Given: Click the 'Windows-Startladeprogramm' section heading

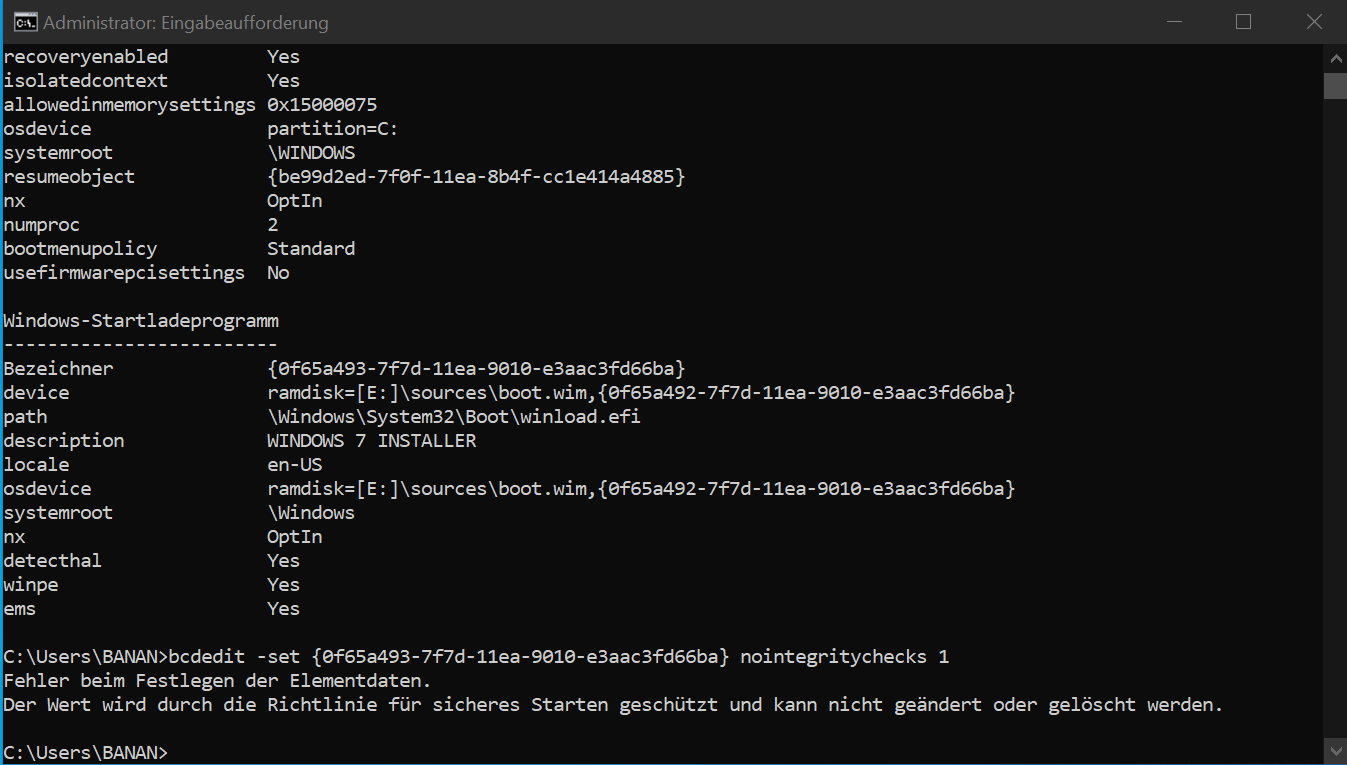Looking at the screenshot, I should click(141, 321).
